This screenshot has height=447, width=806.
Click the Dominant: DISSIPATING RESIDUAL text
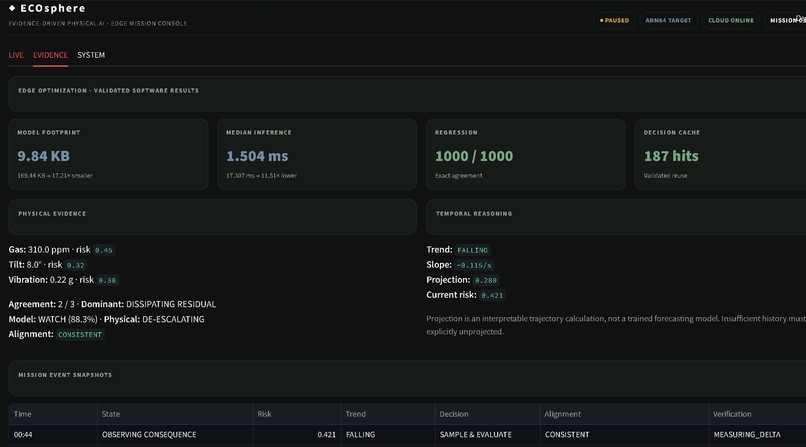(x=149, y=304)
